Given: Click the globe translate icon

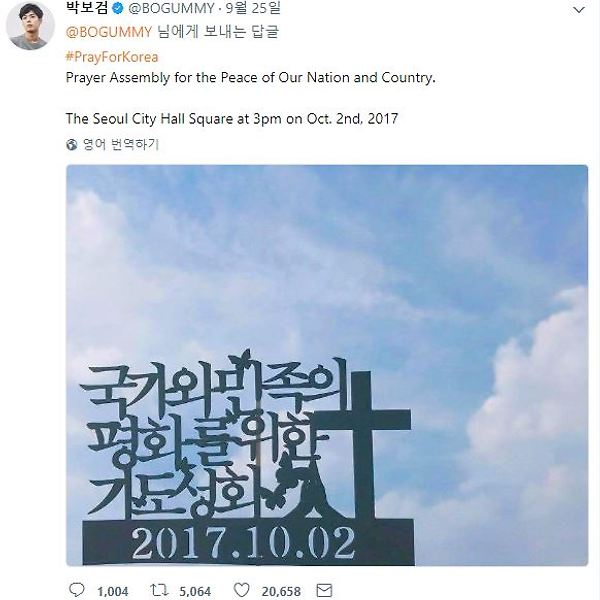Looking at the screenshot, I should pyautogui.click(x=72, y=145).
